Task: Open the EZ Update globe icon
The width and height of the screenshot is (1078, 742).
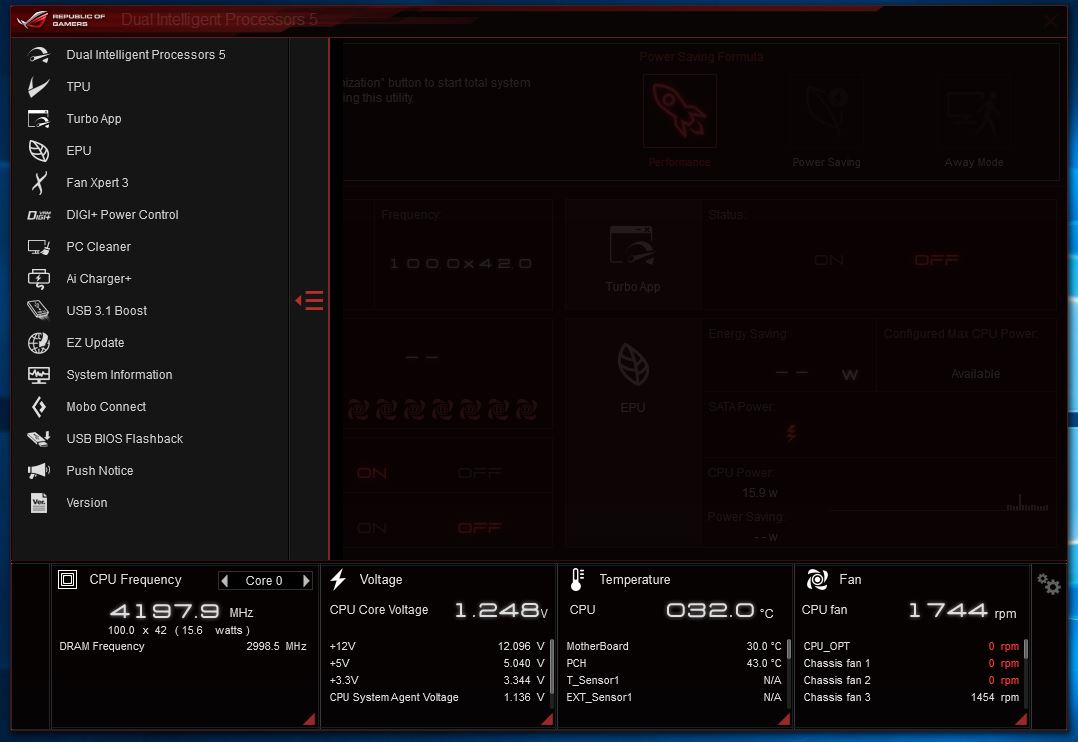Action: tap(39, 343)
